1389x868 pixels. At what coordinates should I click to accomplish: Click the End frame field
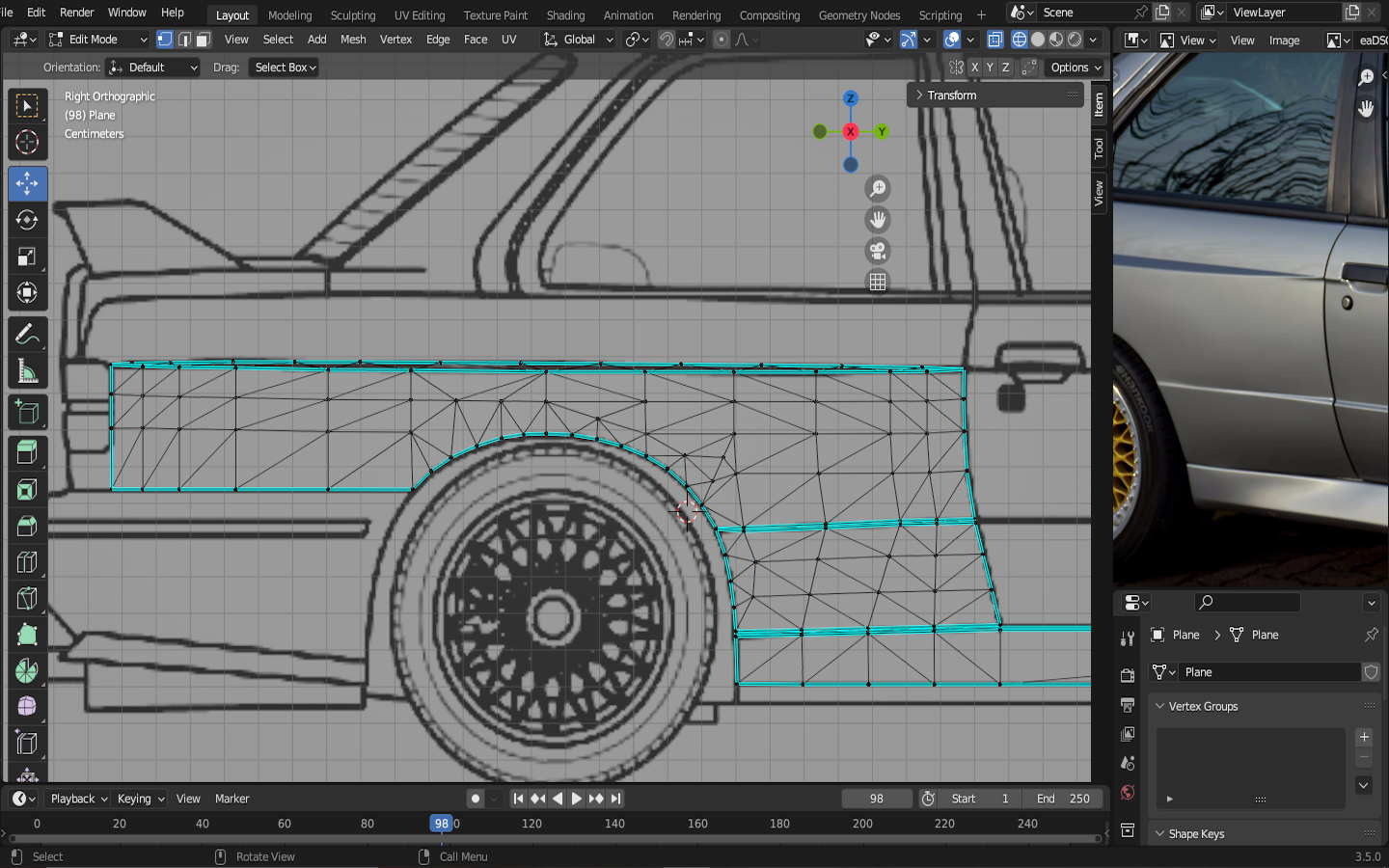click(x=1064, y=799)
